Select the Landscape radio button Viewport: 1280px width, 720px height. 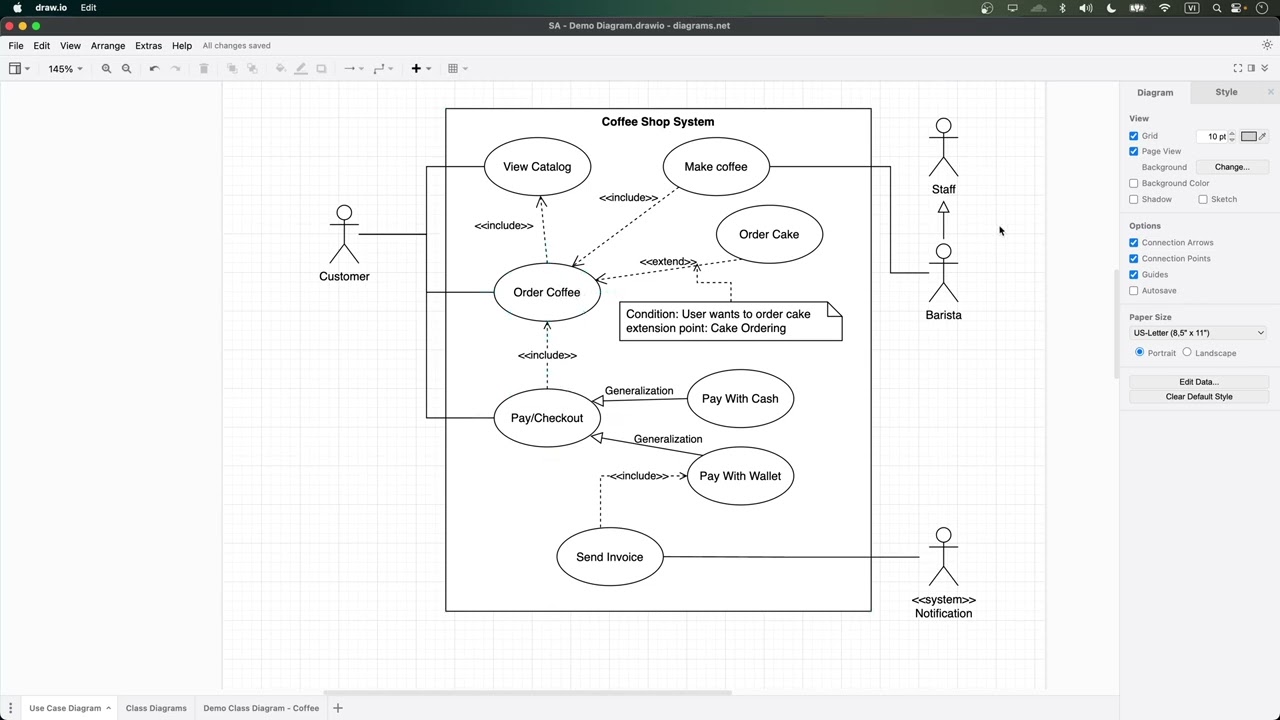click(1187, 352)
